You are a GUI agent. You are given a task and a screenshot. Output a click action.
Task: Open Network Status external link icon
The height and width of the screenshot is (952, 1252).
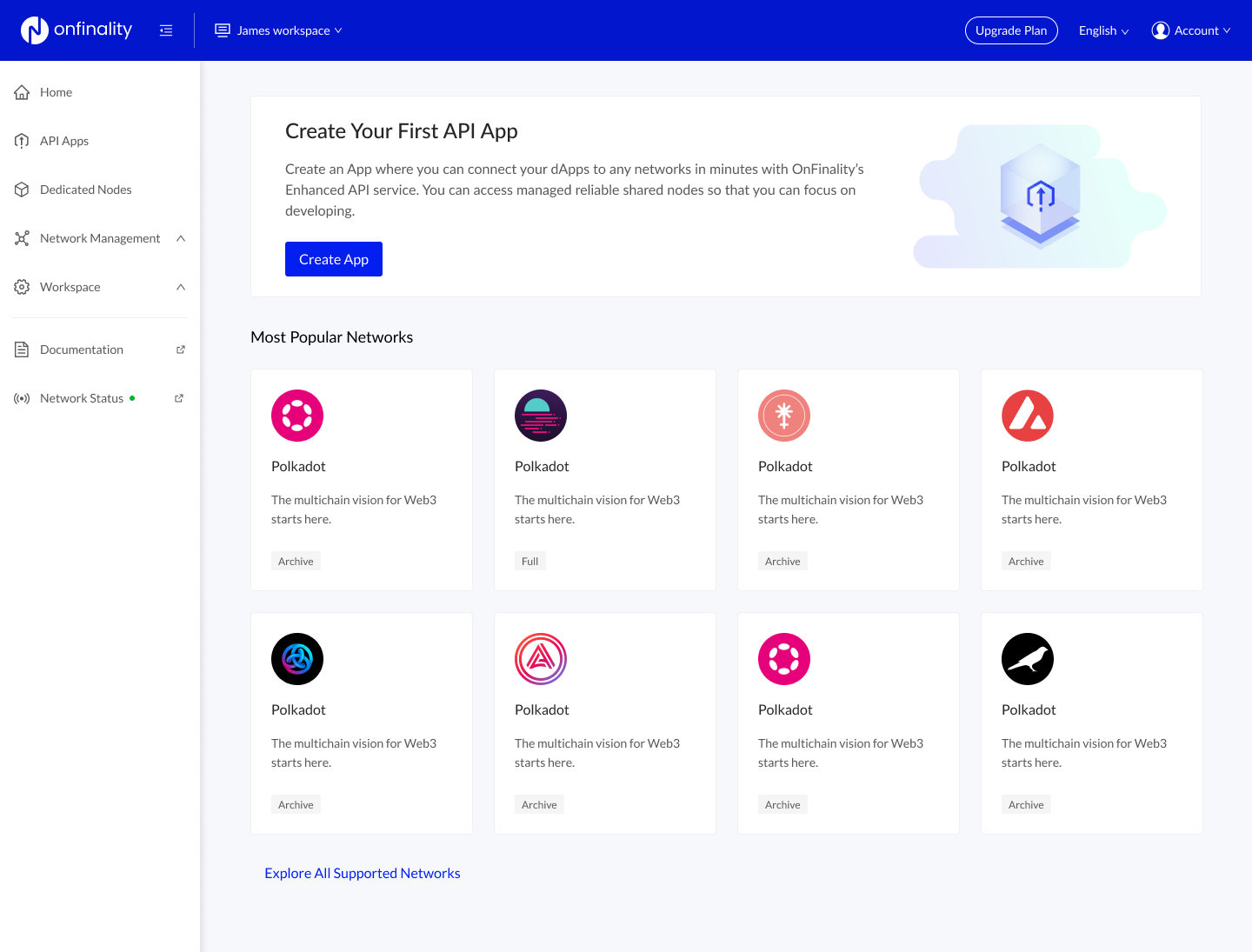(x=179, y=398)
